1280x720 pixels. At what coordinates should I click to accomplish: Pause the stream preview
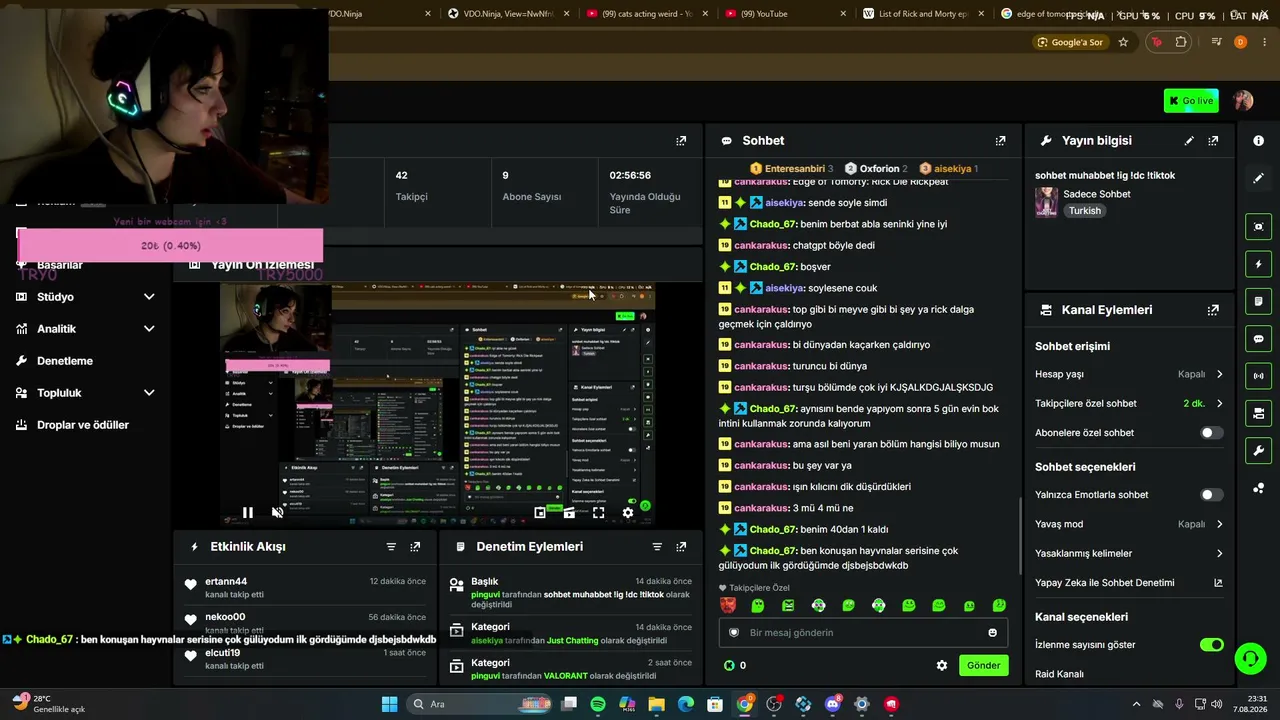247,513
